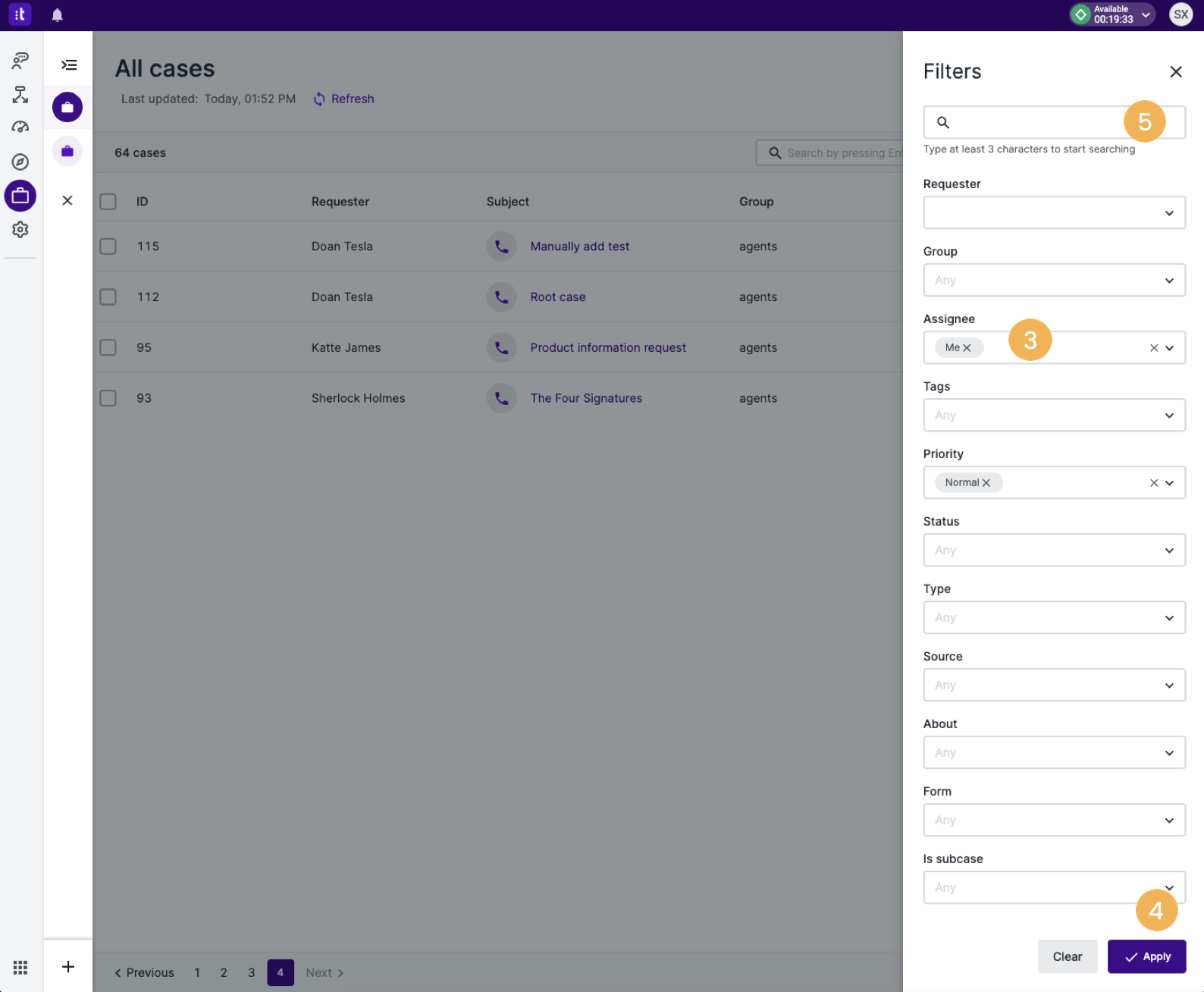Remove the Normal priority chip

[986, 482]
